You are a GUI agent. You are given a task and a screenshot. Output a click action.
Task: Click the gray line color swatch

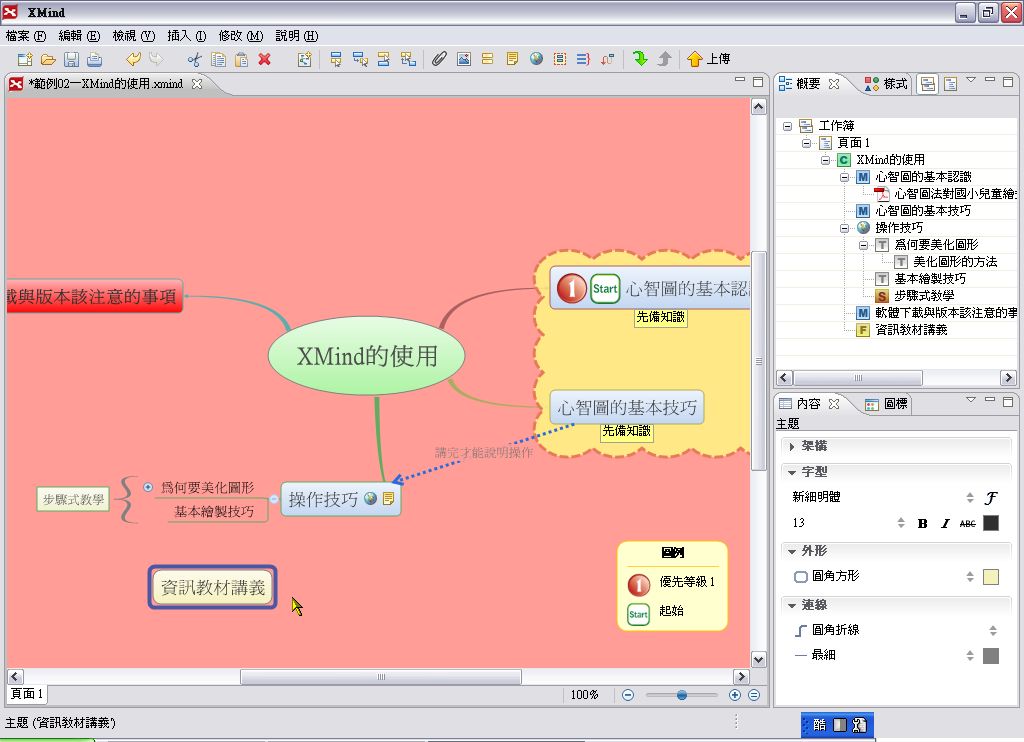pos(991,655)
